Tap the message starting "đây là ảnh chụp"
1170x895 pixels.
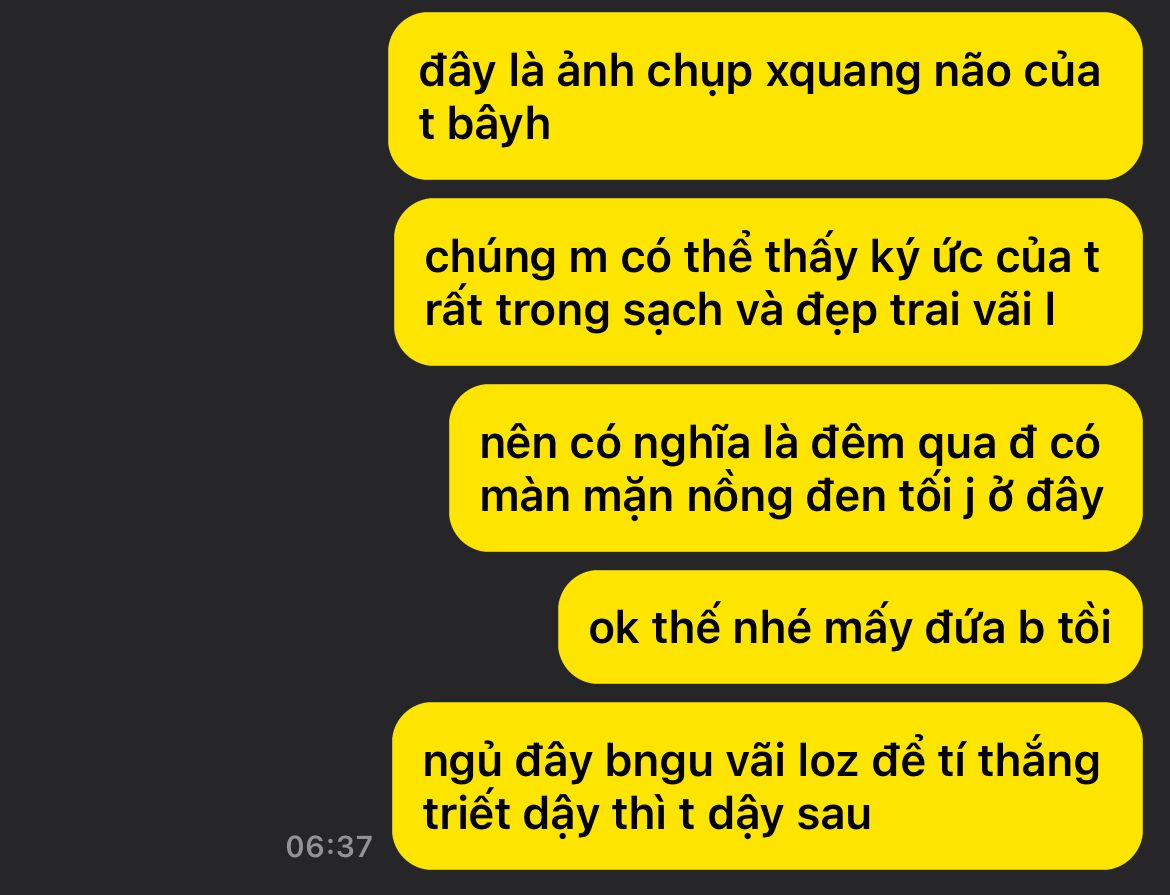coord(765,96)
